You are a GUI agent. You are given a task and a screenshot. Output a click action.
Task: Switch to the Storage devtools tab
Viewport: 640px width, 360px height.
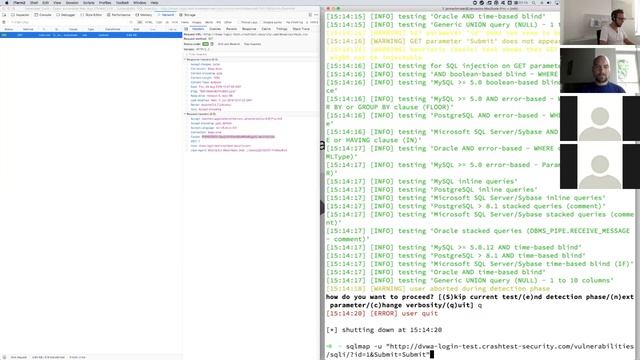[x=187, y=15]
